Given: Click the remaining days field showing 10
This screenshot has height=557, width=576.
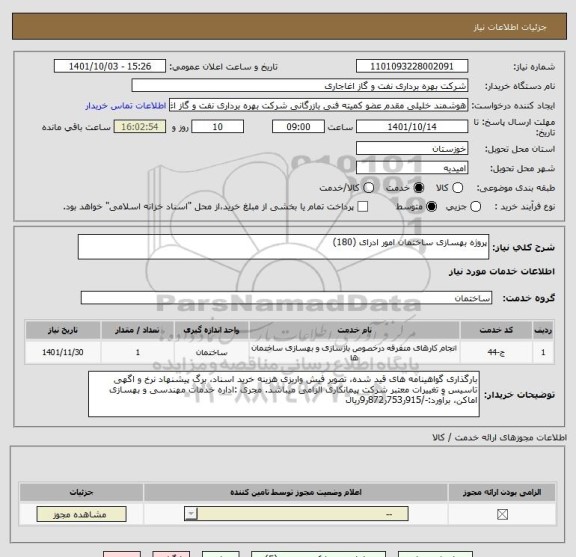Looking at the screenshot, I should pyautogui.click(x=217, y=127).
